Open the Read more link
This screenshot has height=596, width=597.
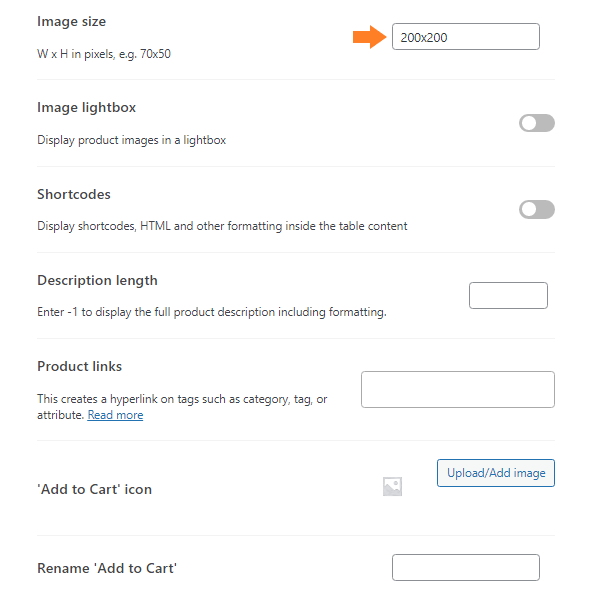click(x=115, y=415)
